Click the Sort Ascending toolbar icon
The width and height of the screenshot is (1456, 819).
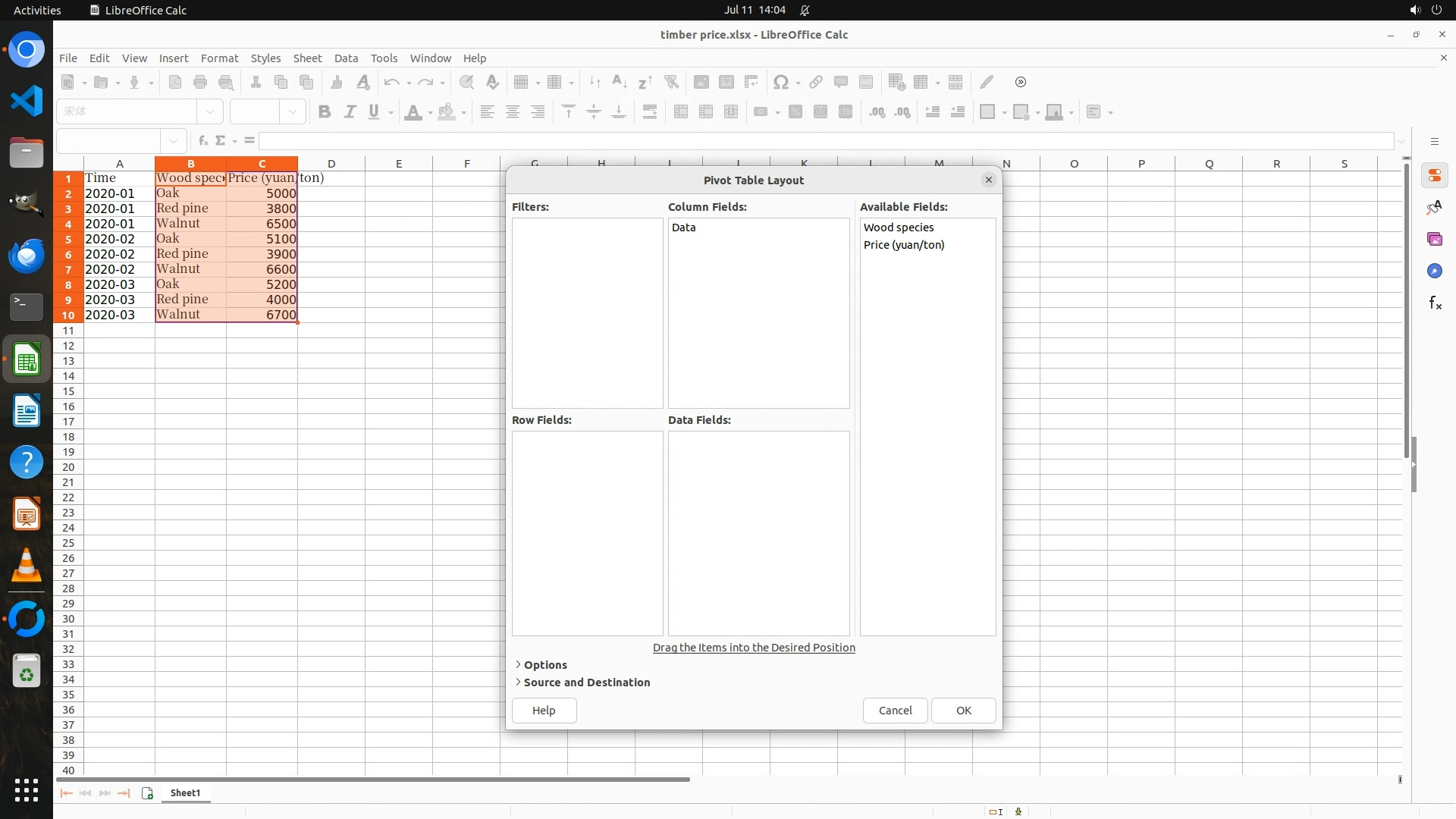620,82
